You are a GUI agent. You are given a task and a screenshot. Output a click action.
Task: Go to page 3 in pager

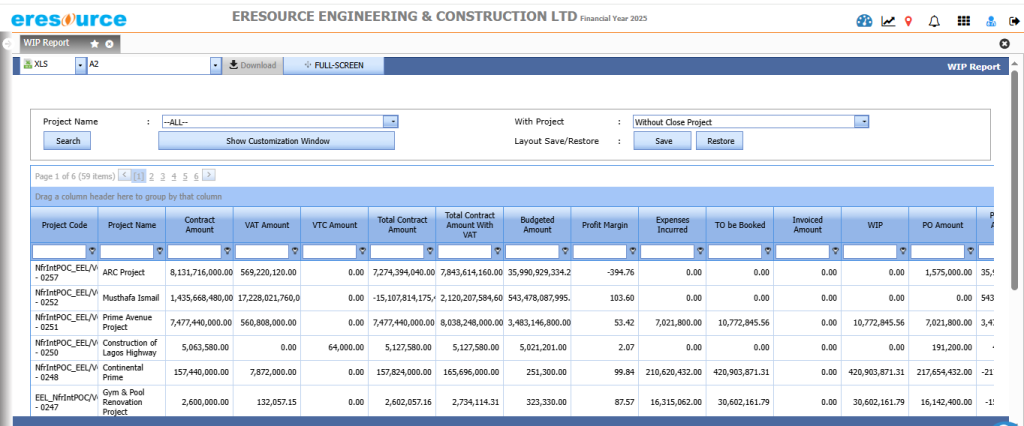(x=163, y=175)
